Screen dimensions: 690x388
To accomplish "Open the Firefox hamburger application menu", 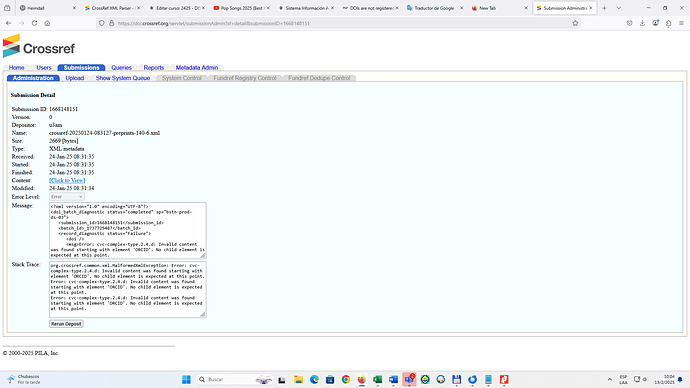I will pyautogui.click(x=681, y=23).
